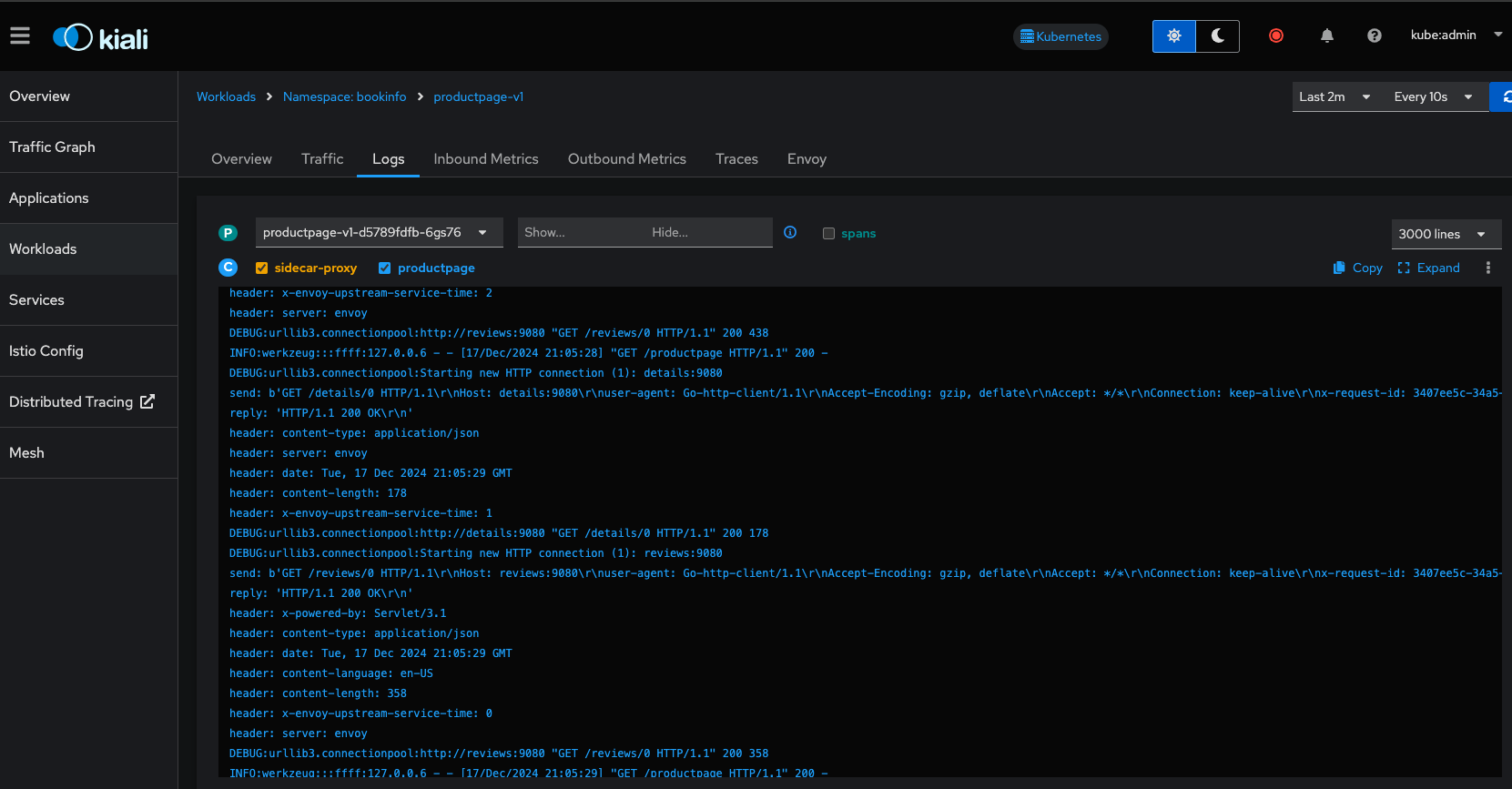Uncheck the productpage container checkbox
The height and width of the screenshot is (789, 1512).
384,268
